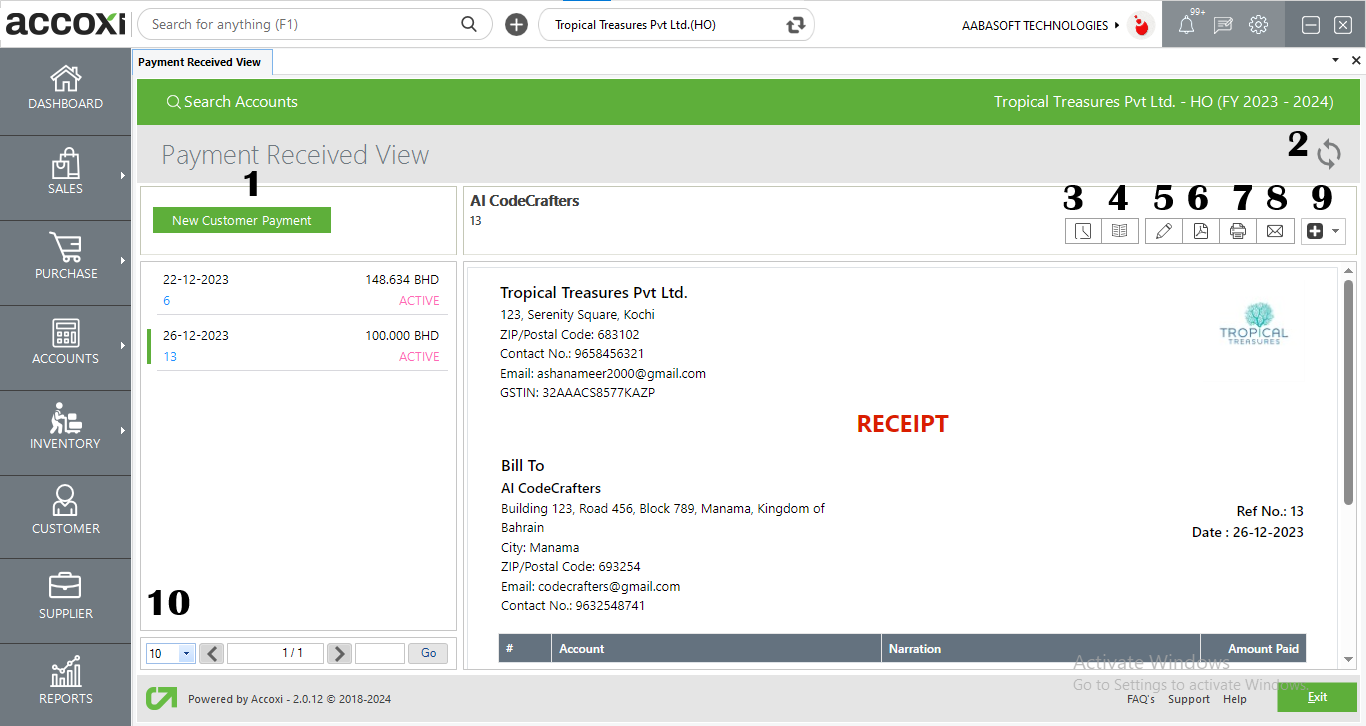Export the receipt as PDF

click(1201, 231)
